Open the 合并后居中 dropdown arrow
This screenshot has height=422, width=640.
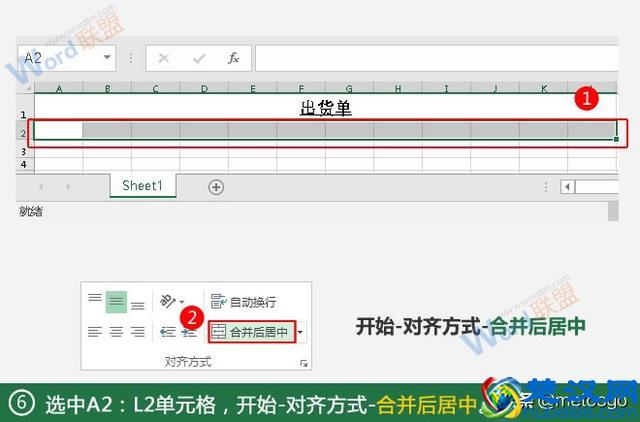coord(300,332)
